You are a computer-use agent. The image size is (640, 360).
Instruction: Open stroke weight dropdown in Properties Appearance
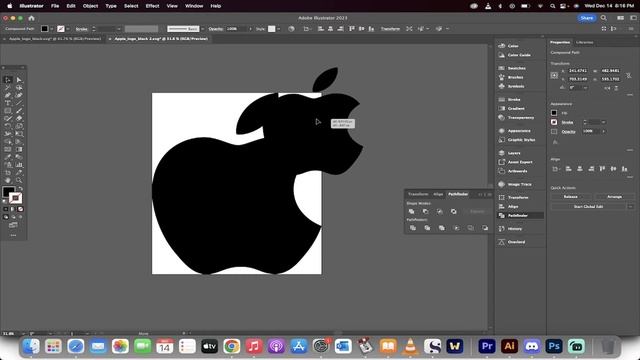click(603, 122)
